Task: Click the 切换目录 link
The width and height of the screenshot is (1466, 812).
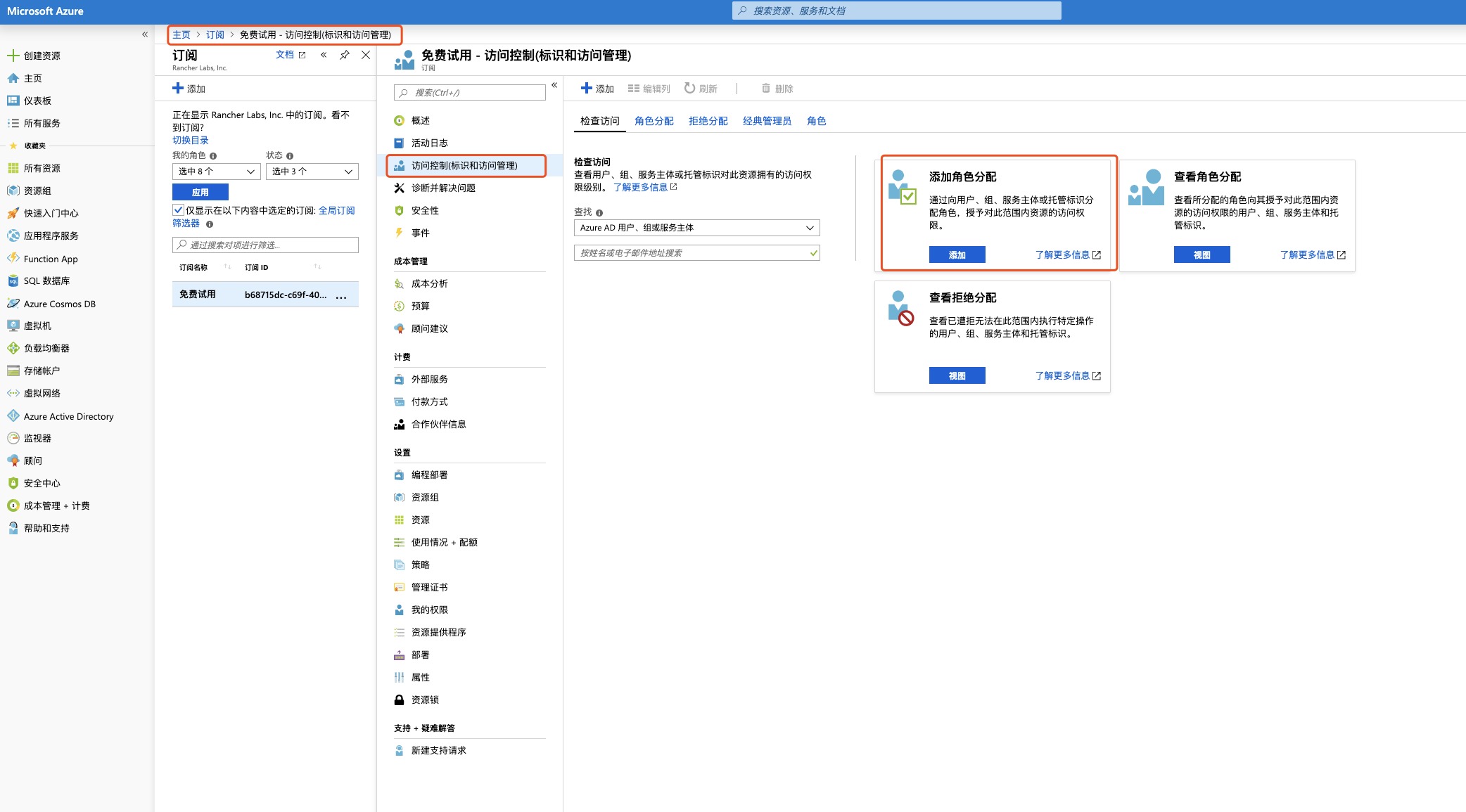Action: 191,140
